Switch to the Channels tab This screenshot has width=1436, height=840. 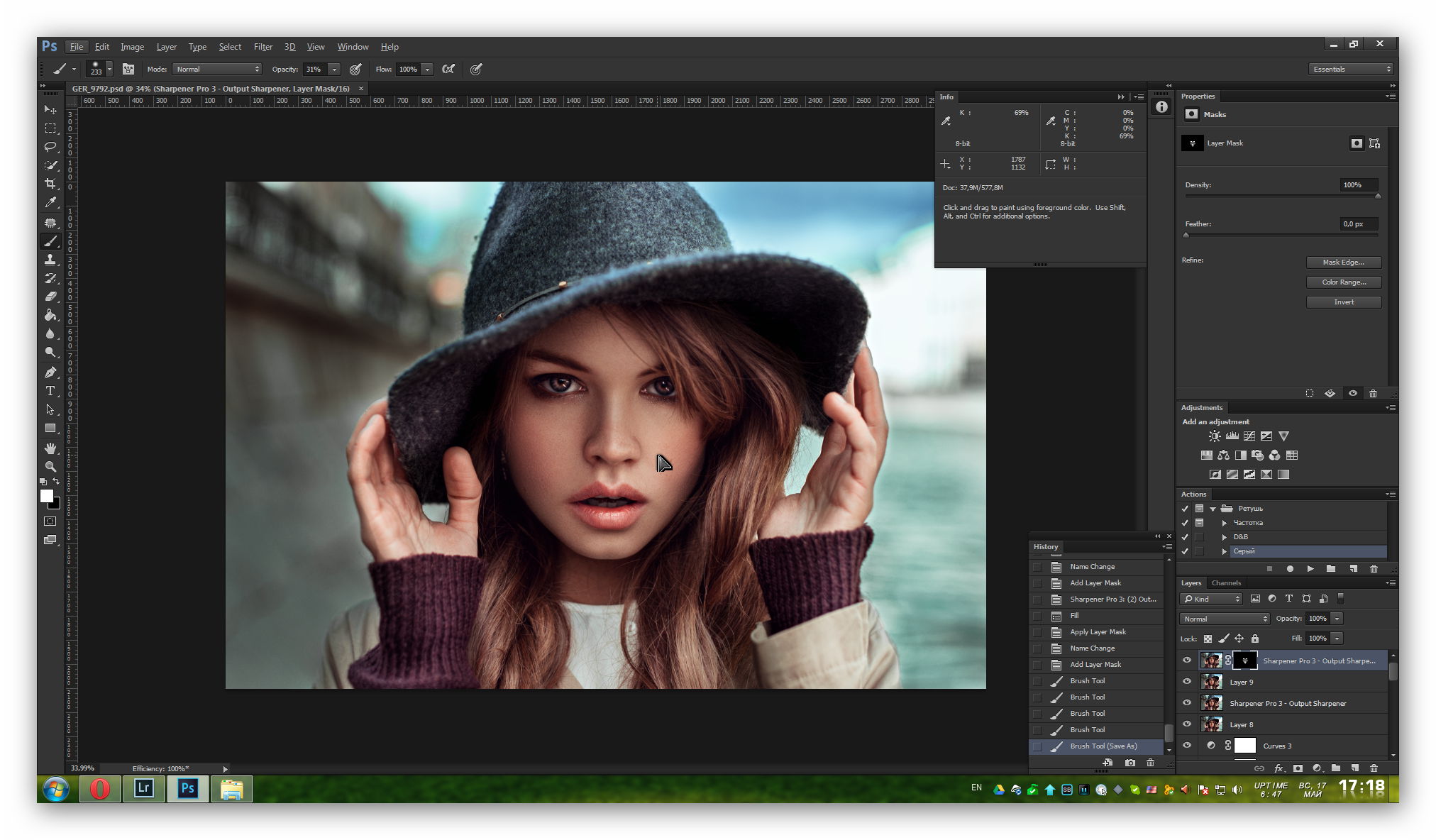tap(1226, 583)
